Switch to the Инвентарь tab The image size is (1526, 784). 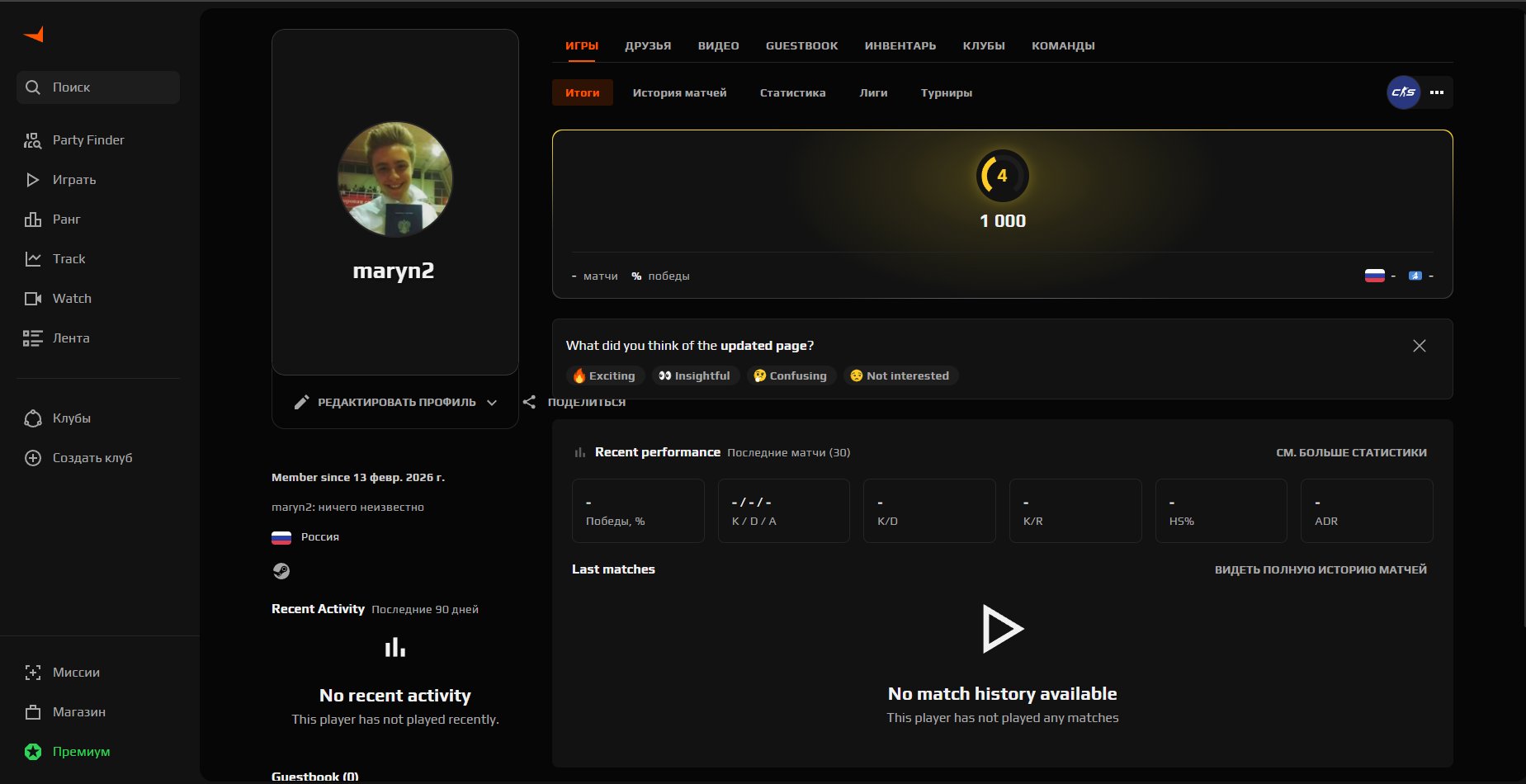click(x=900, y=46)
